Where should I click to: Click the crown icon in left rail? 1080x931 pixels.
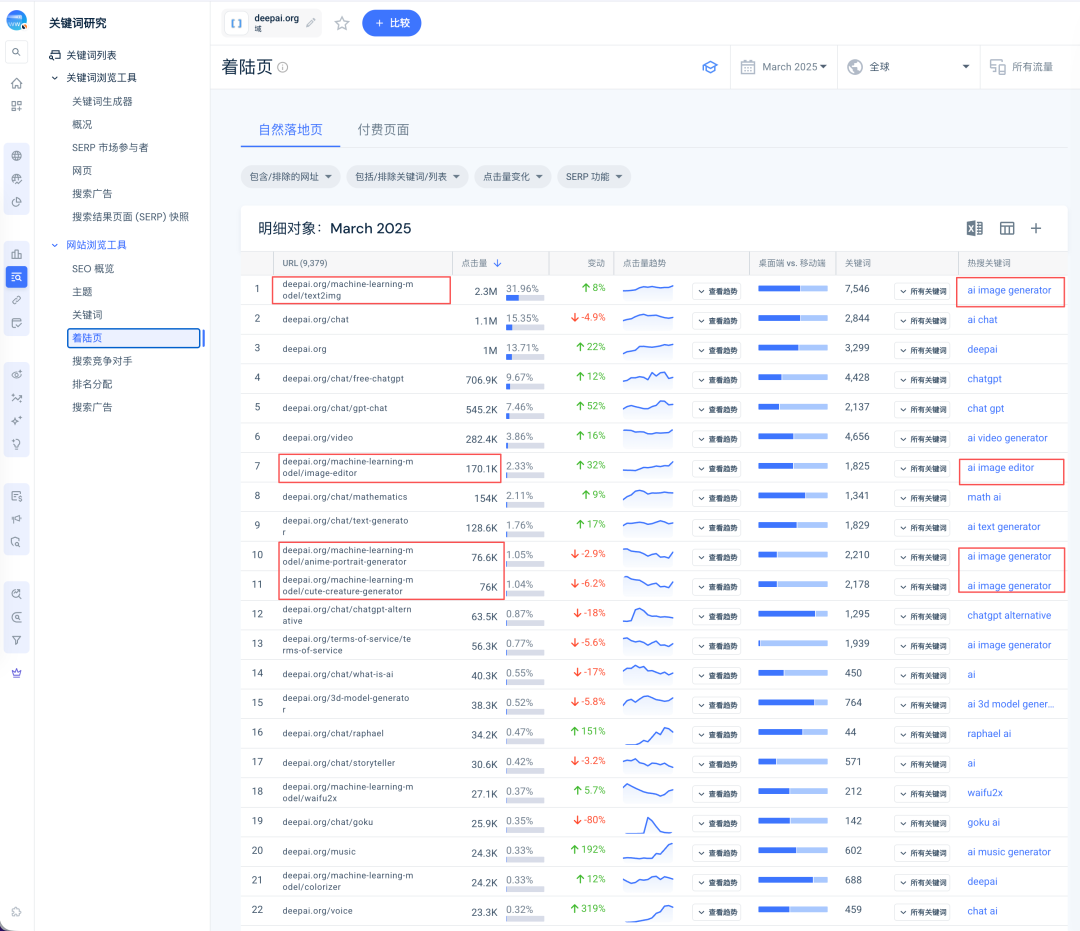(17, 673)
